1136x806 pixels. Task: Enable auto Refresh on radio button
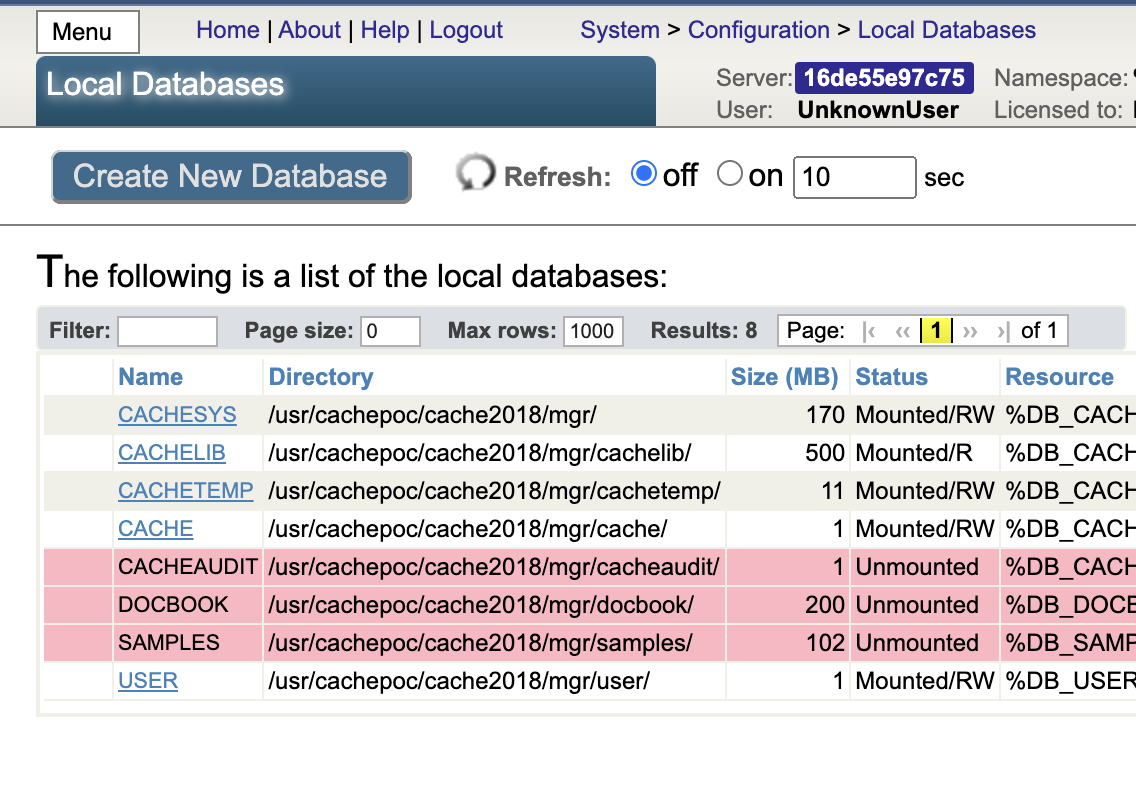point(730,175)
